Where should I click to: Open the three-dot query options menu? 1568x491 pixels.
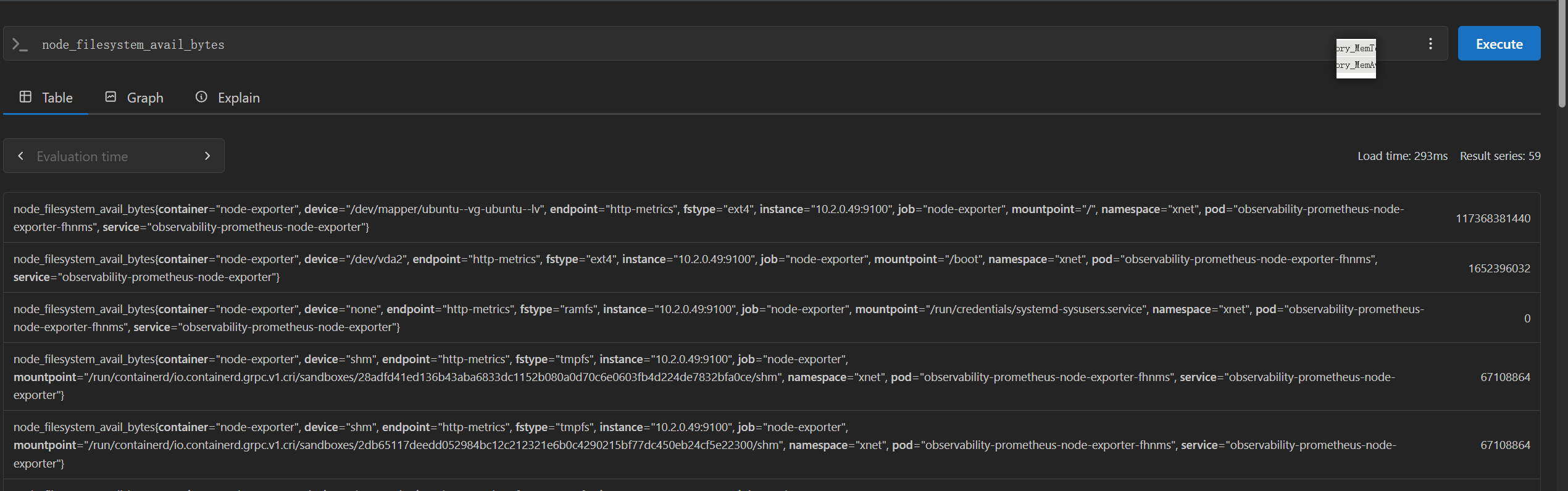[1430, 44]
